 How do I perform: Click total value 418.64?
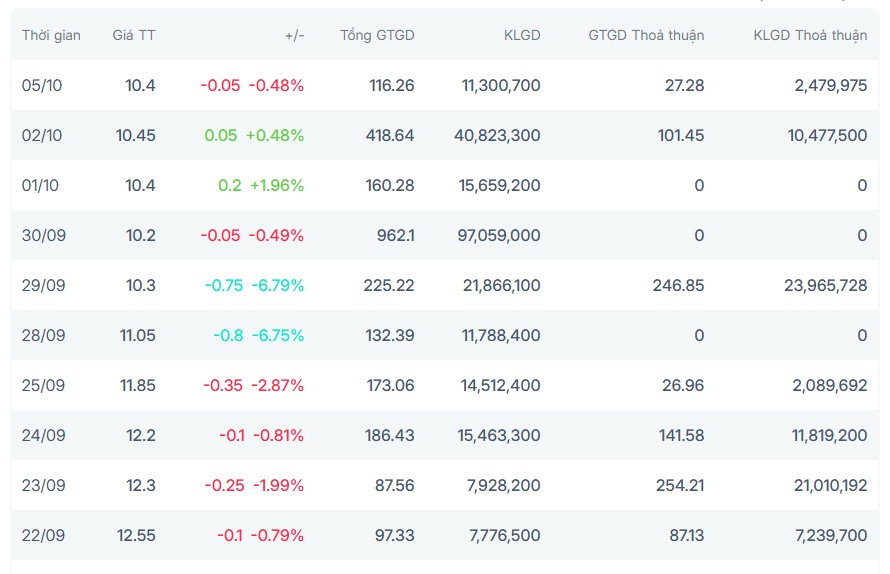coord(390,135)
